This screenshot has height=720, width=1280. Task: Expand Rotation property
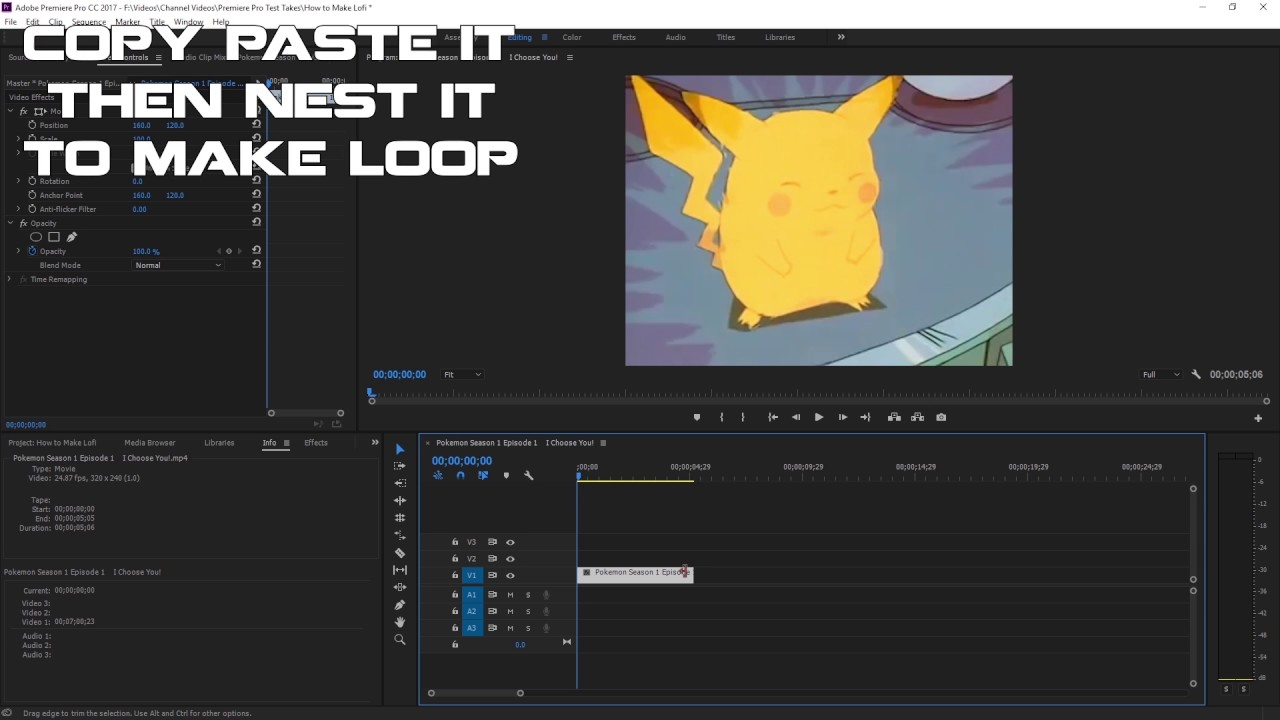tap(18, 181)
